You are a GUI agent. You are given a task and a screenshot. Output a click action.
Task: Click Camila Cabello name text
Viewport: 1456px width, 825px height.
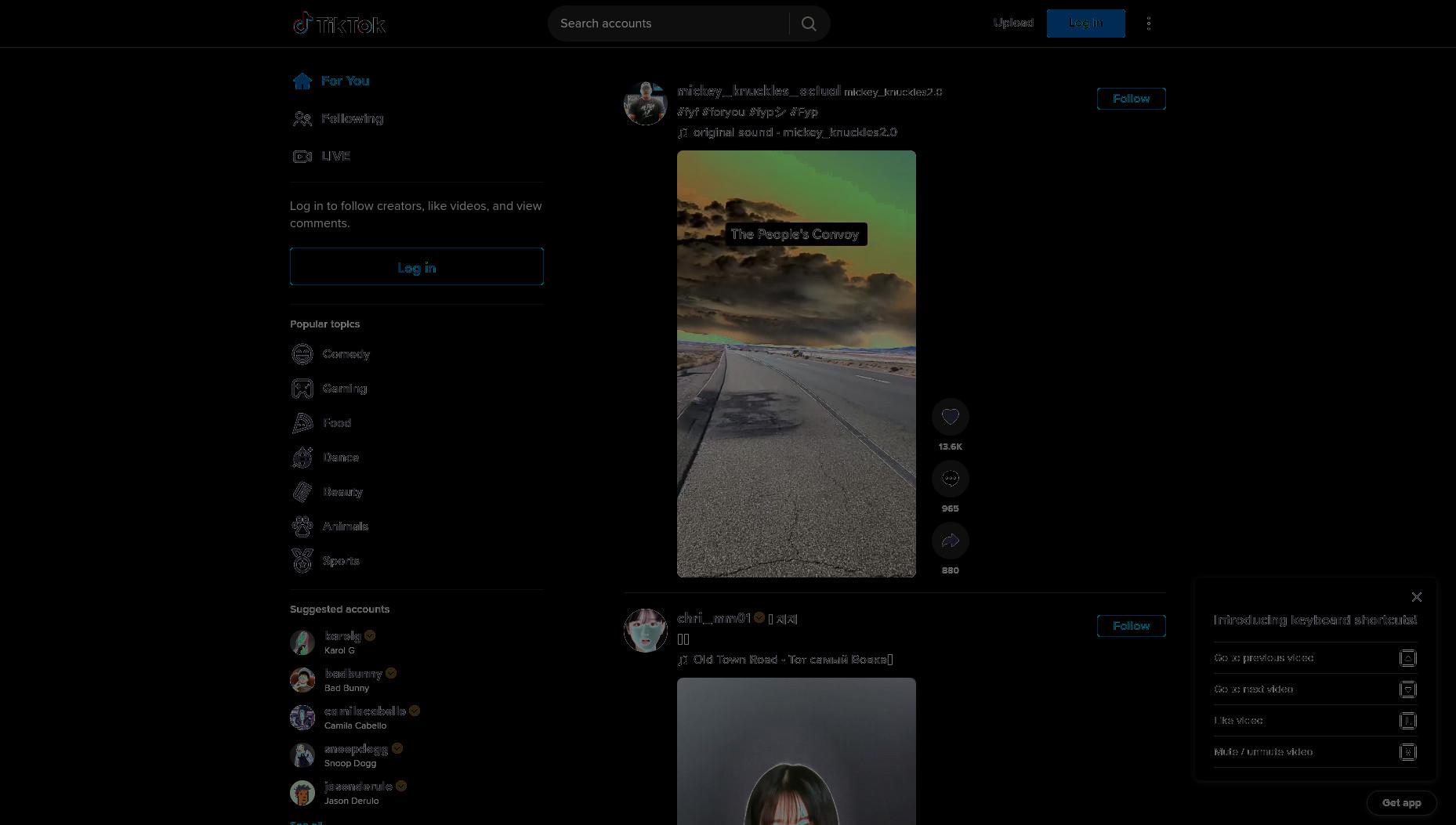355,725
